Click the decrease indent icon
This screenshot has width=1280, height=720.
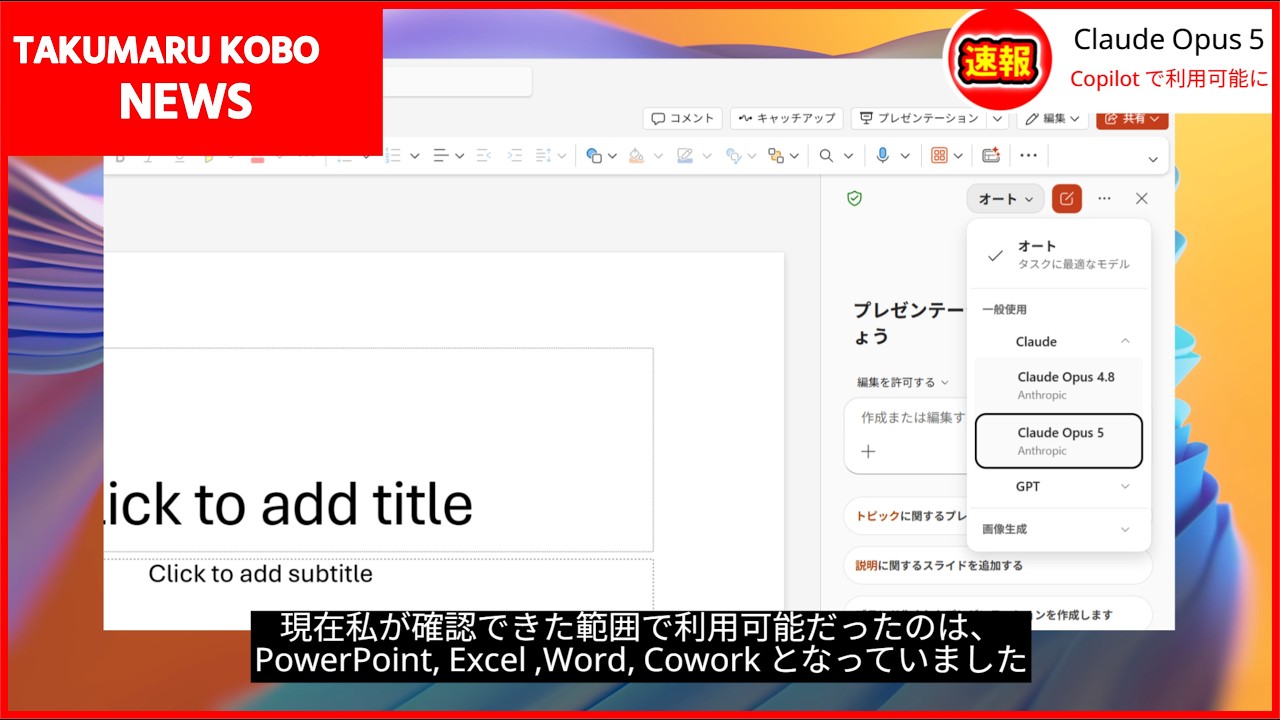[484, 155]
